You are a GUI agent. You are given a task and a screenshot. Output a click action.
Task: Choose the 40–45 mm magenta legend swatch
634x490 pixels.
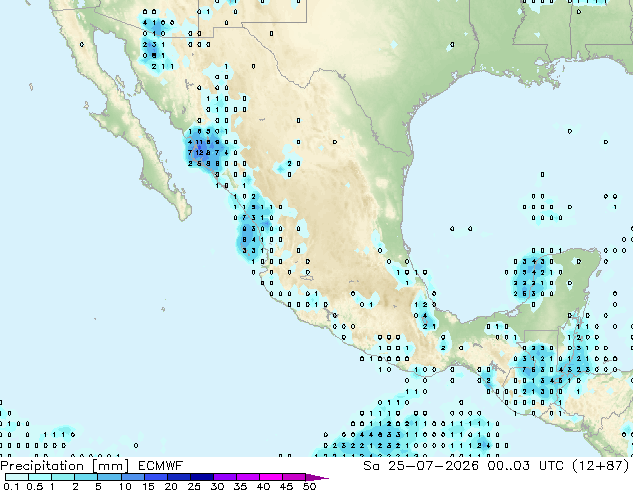point(271,477)
